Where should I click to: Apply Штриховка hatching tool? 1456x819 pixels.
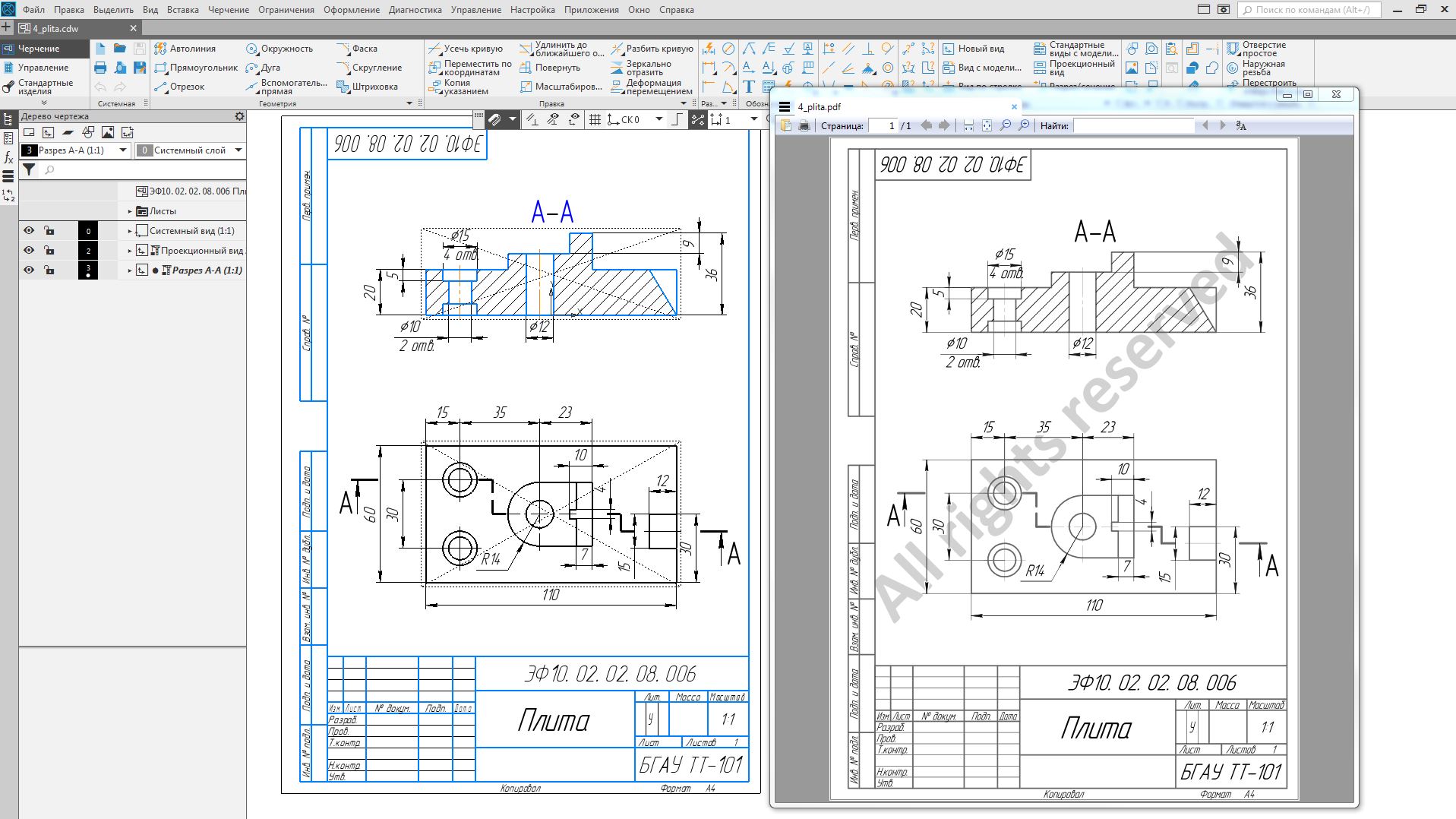[x=368, y=87]
